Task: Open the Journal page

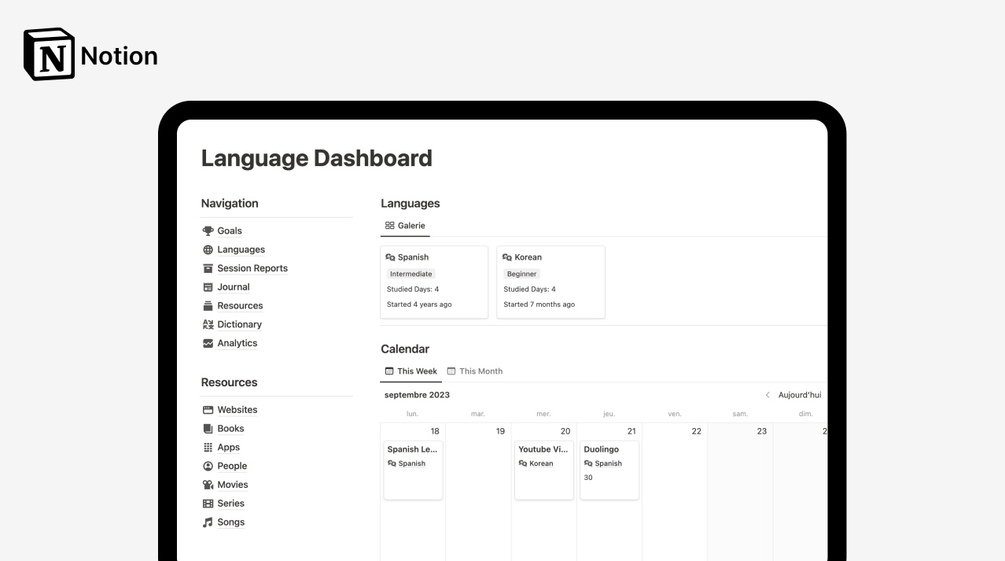Action: click(233, 287)
